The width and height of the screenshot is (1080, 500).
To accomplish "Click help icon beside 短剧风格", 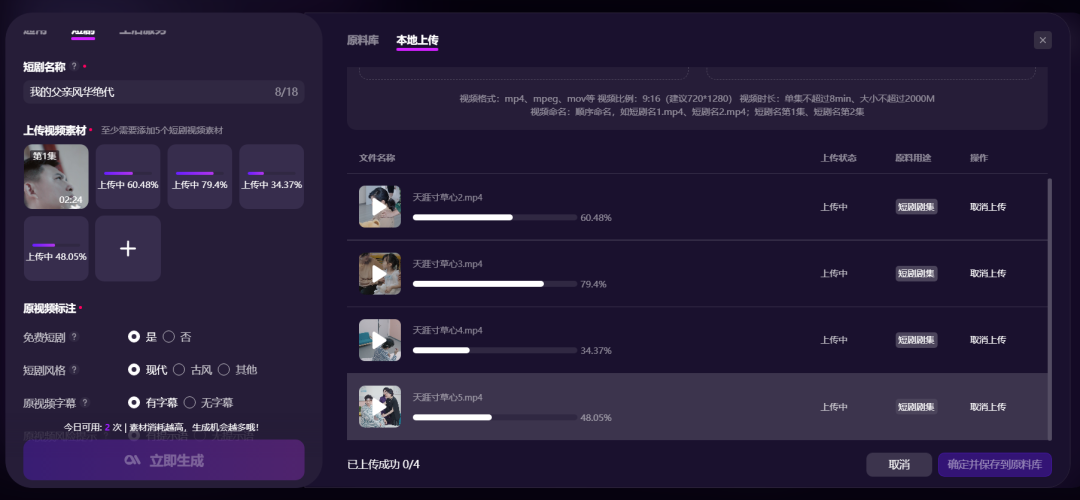I will click(x=74, y=370).
